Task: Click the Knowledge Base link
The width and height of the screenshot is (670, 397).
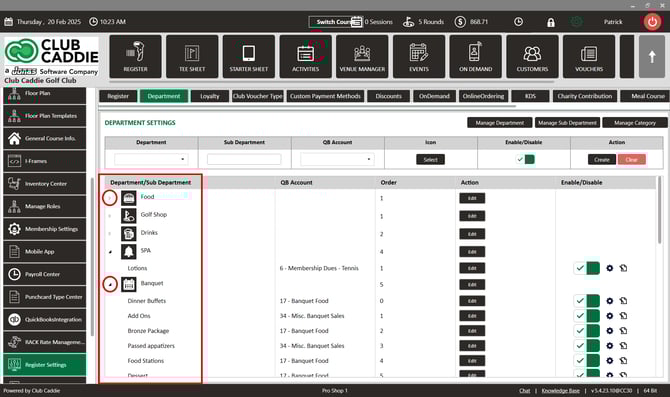Action: 561,391
